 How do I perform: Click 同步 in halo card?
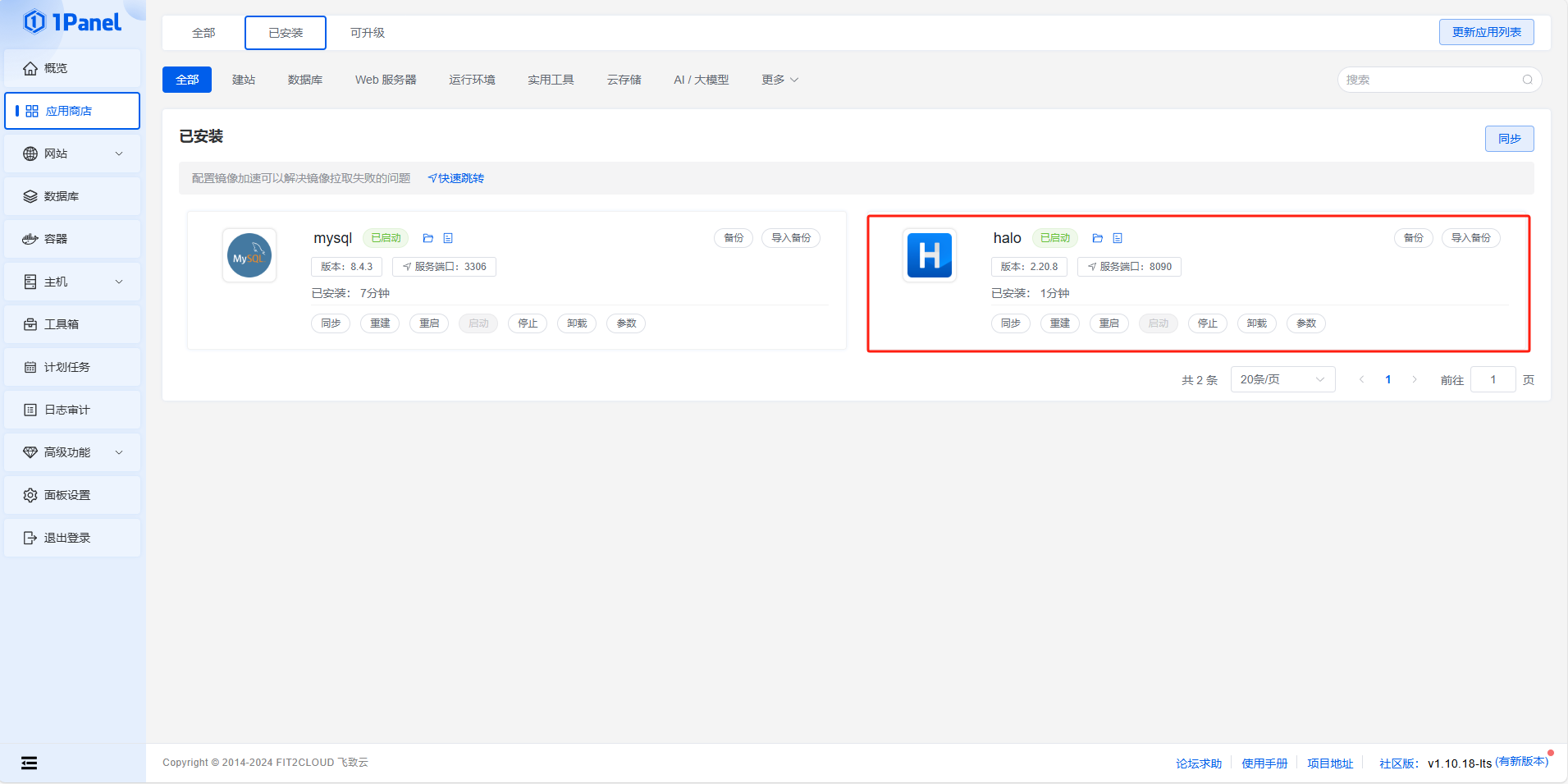1011,323
